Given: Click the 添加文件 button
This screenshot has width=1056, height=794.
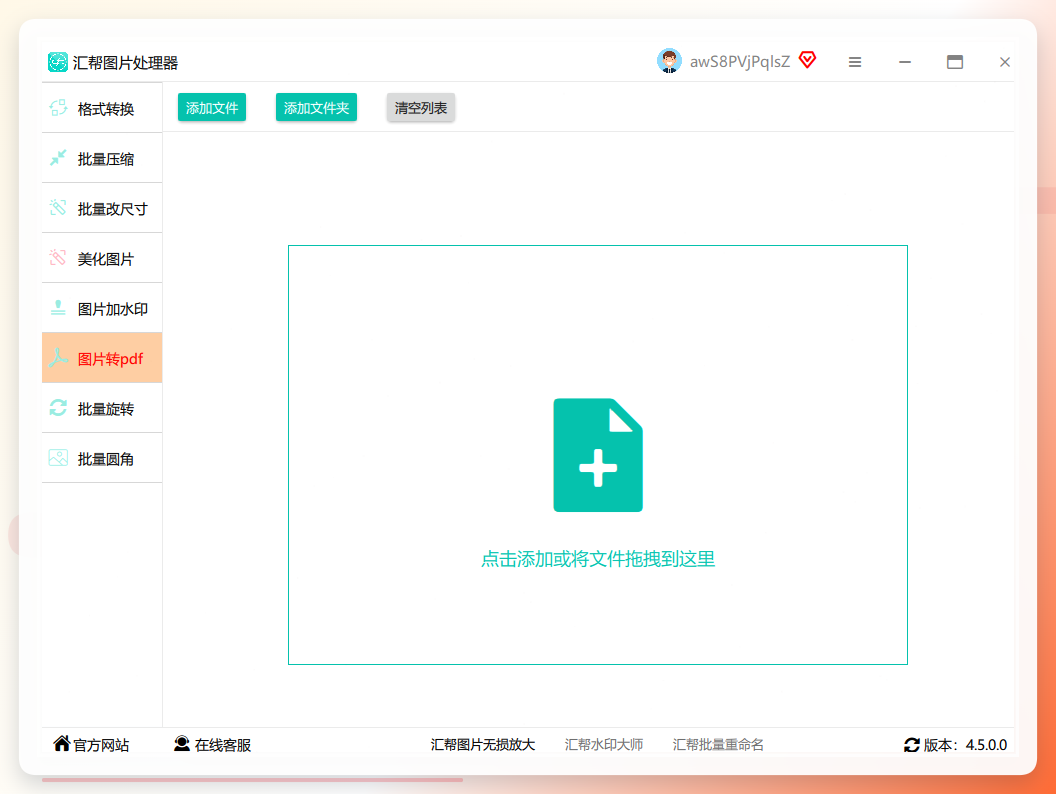Looking at the screenshot, I should coord(211,108).
